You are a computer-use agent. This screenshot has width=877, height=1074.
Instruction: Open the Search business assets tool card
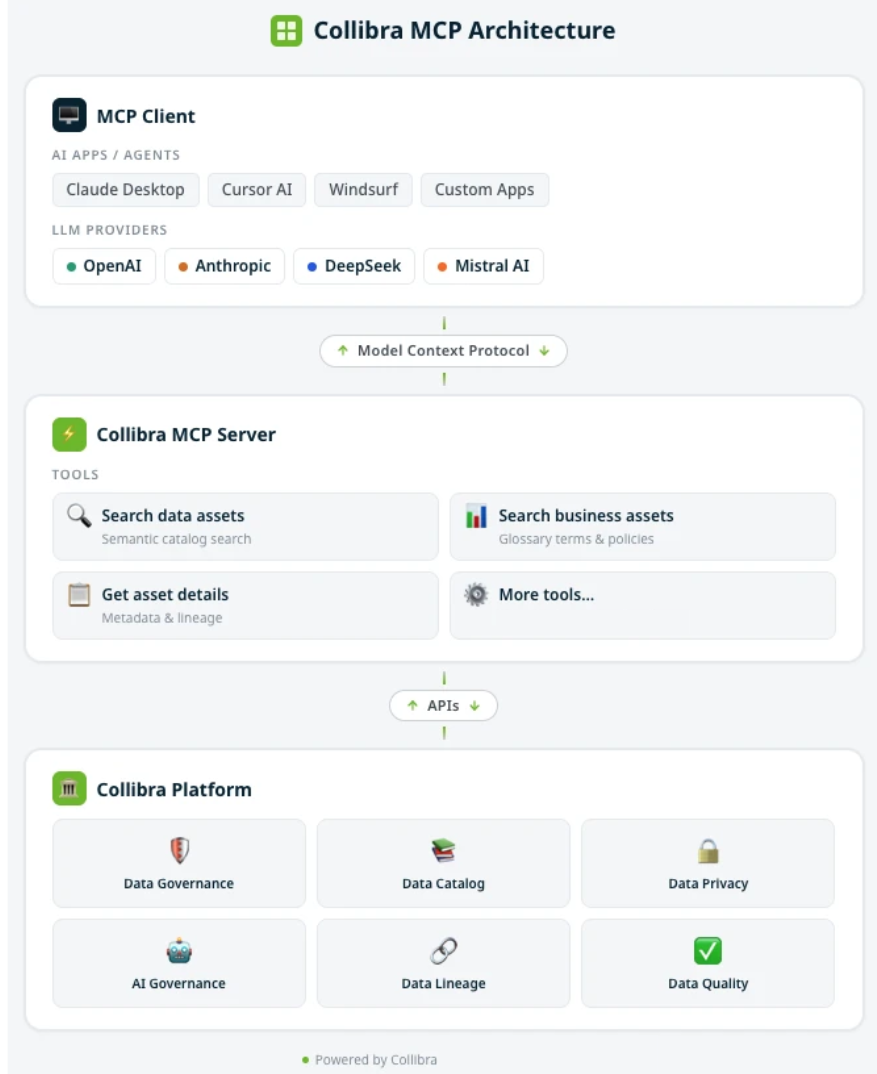pos(643,527)
